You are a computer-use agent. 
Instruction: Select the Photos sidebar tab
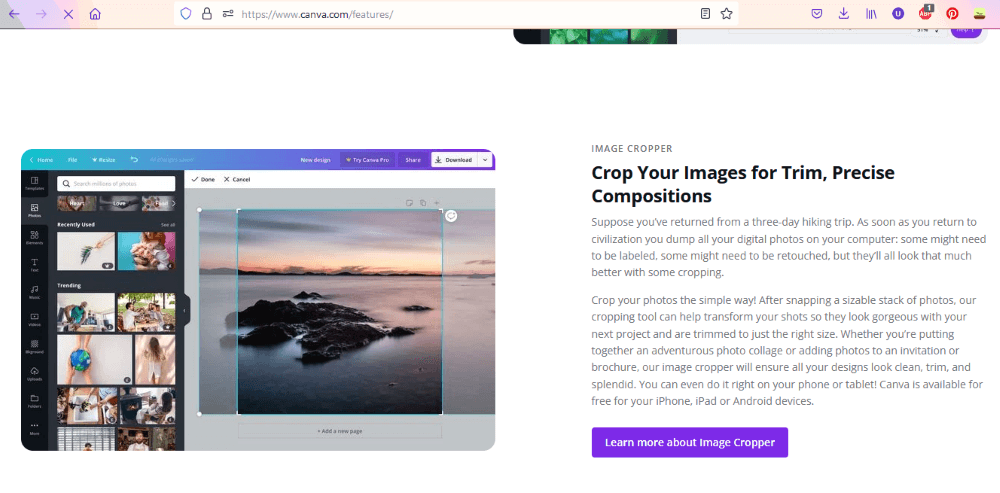(x=34, y=210)
